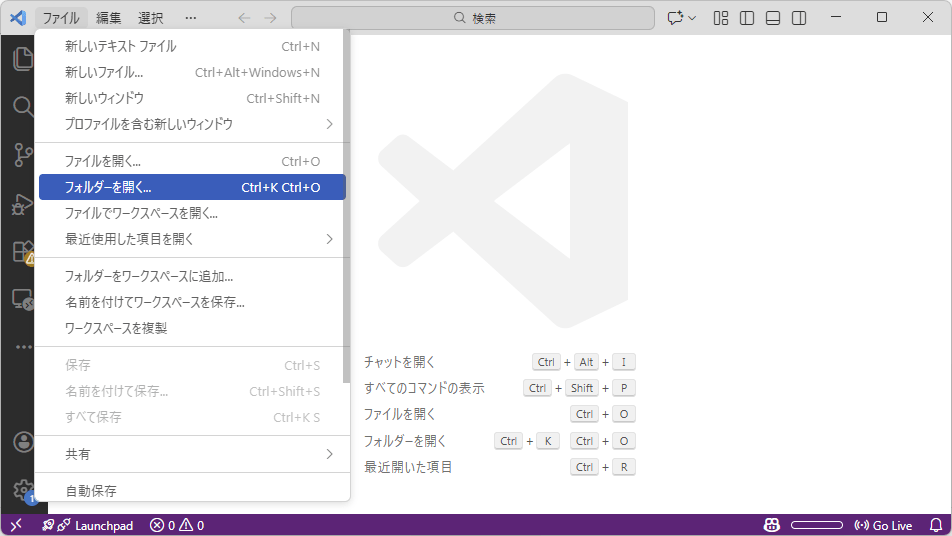Click the Go Live status bar item
Image resolution: width=952 pixels, height=536 pixels.
[883, 525]
